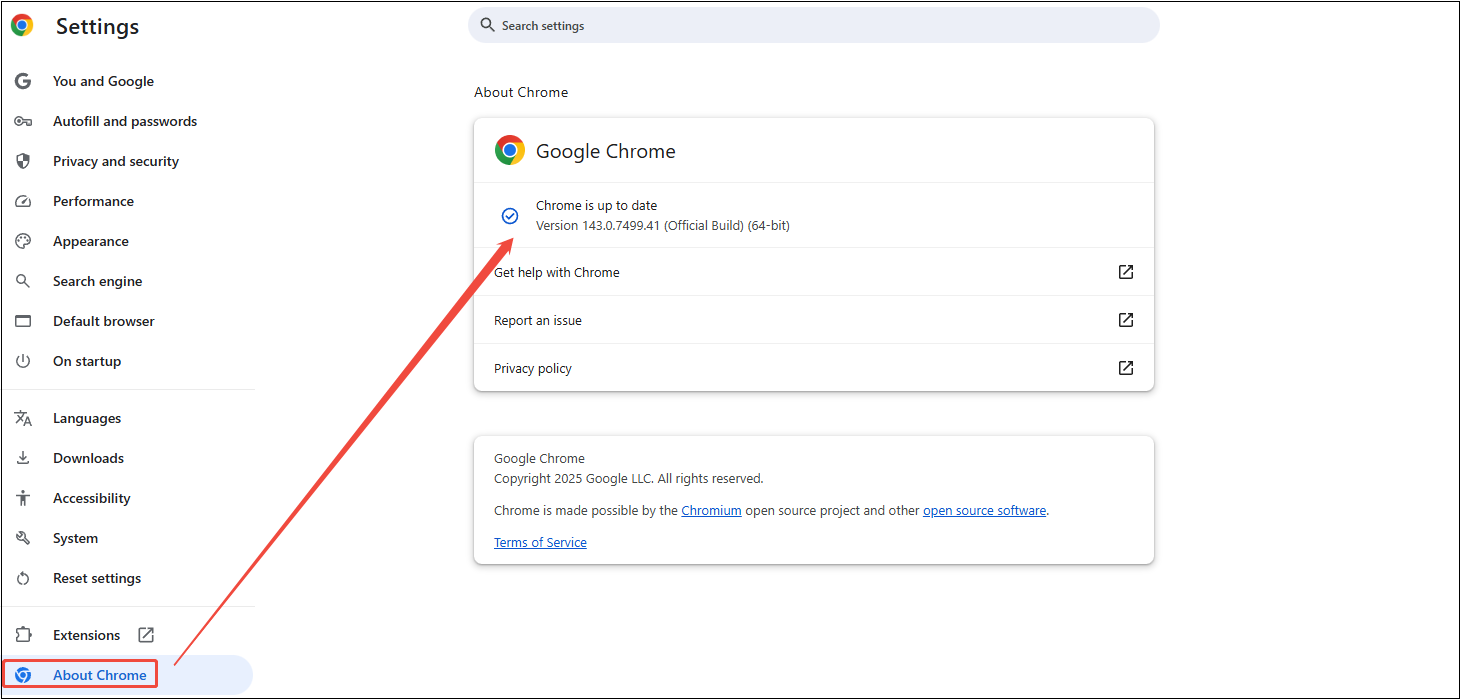The image size is (1460, 699).
Task: Select the Appearance paintbrush icon
Action: pyautogui.click(x=22, y=241)
